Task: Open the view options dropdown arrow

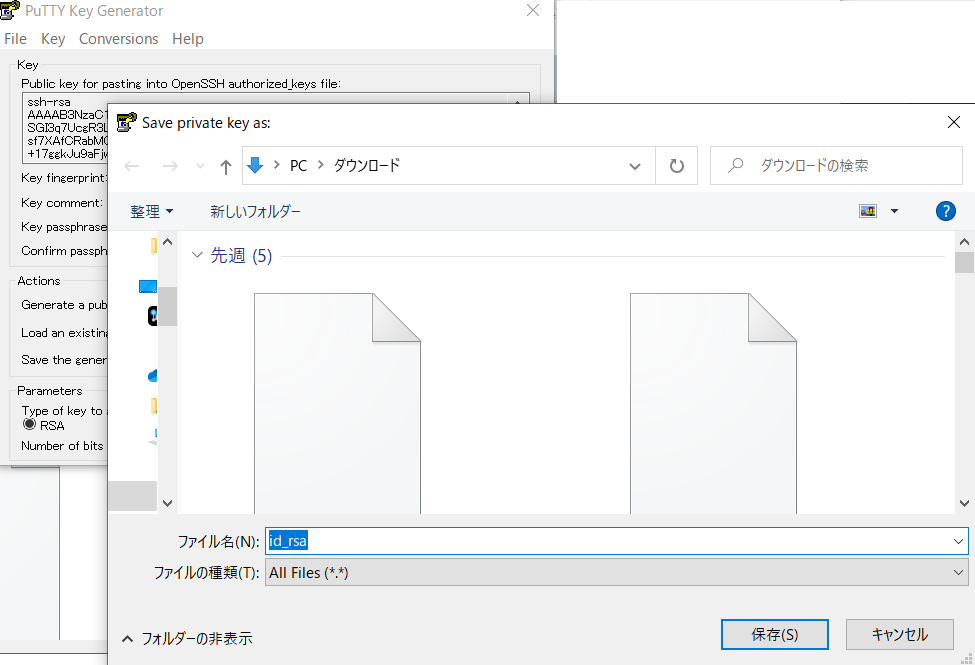Action: click(x=894, y=211)
